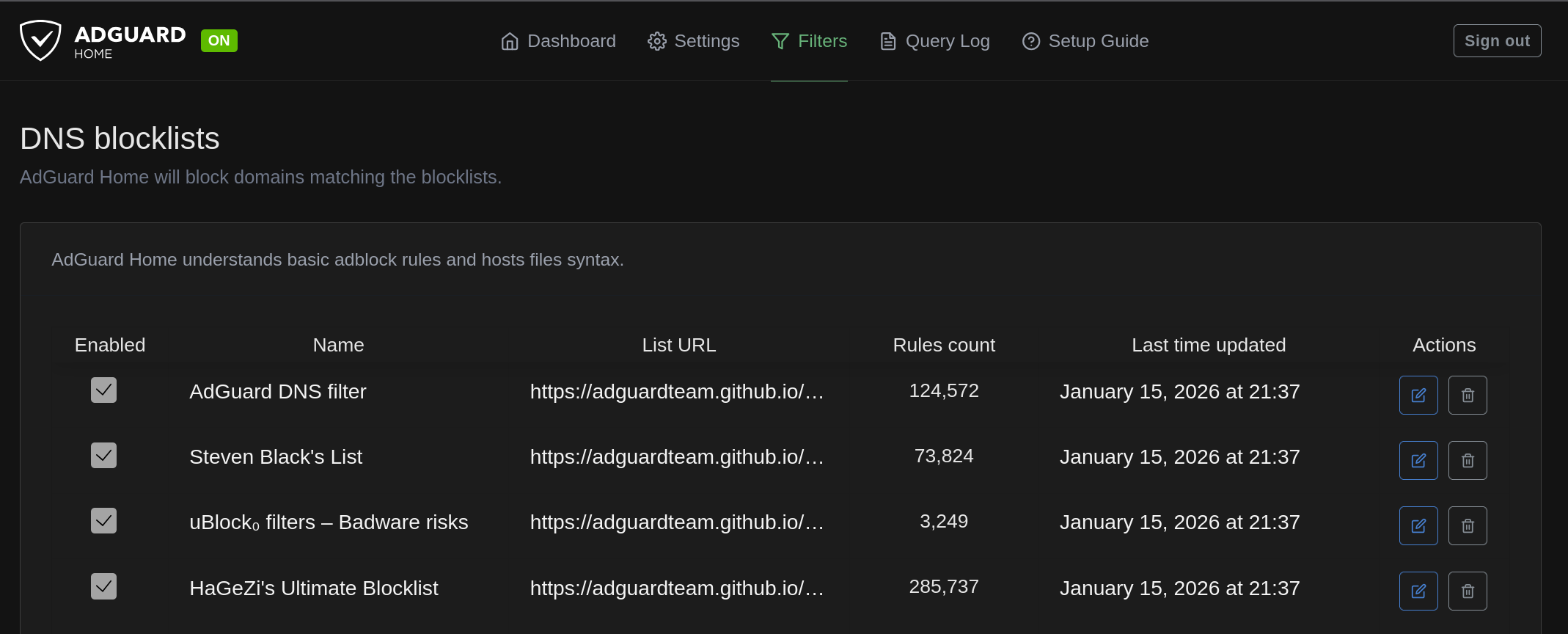This screenshot has height=634, width=1568.
Task: Click the uBlock filters Badware risks name
Action: [329, 522]
